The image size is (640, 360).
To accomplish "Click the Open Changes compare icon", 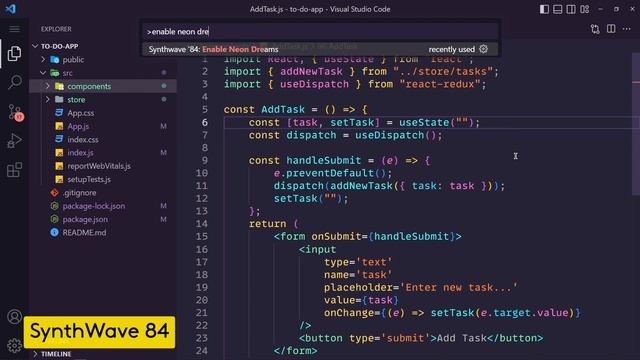I will [x=595, y=29].
